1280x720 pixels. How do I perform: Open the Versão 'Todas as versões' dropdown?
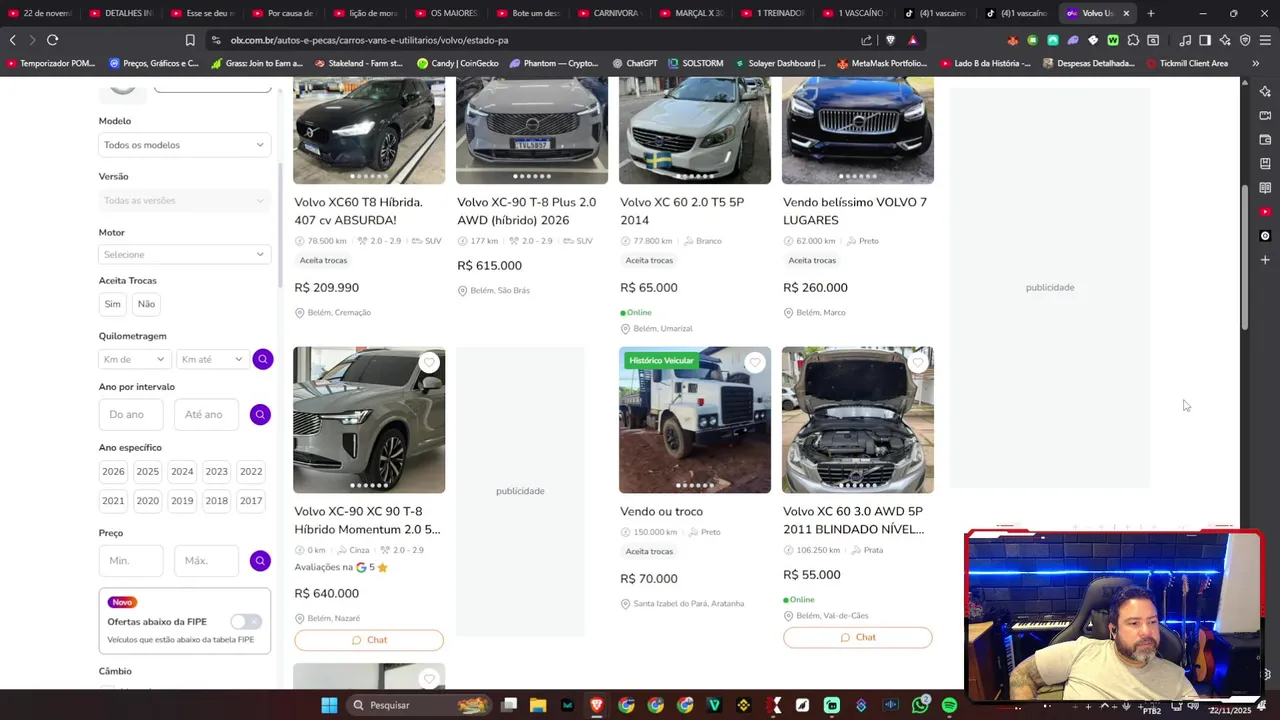pos(185,200)
